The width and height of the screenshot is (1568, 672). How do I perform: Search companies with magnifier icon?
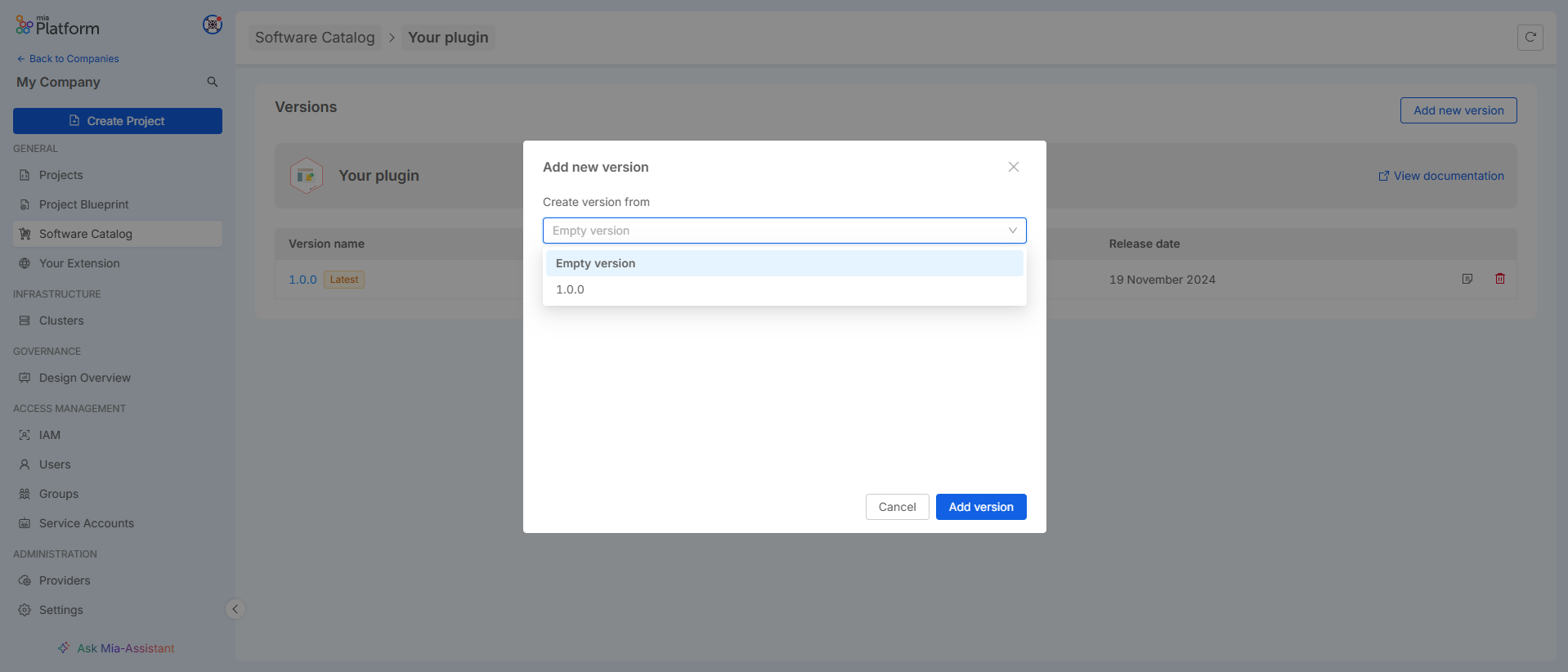(x=213, y=82)
